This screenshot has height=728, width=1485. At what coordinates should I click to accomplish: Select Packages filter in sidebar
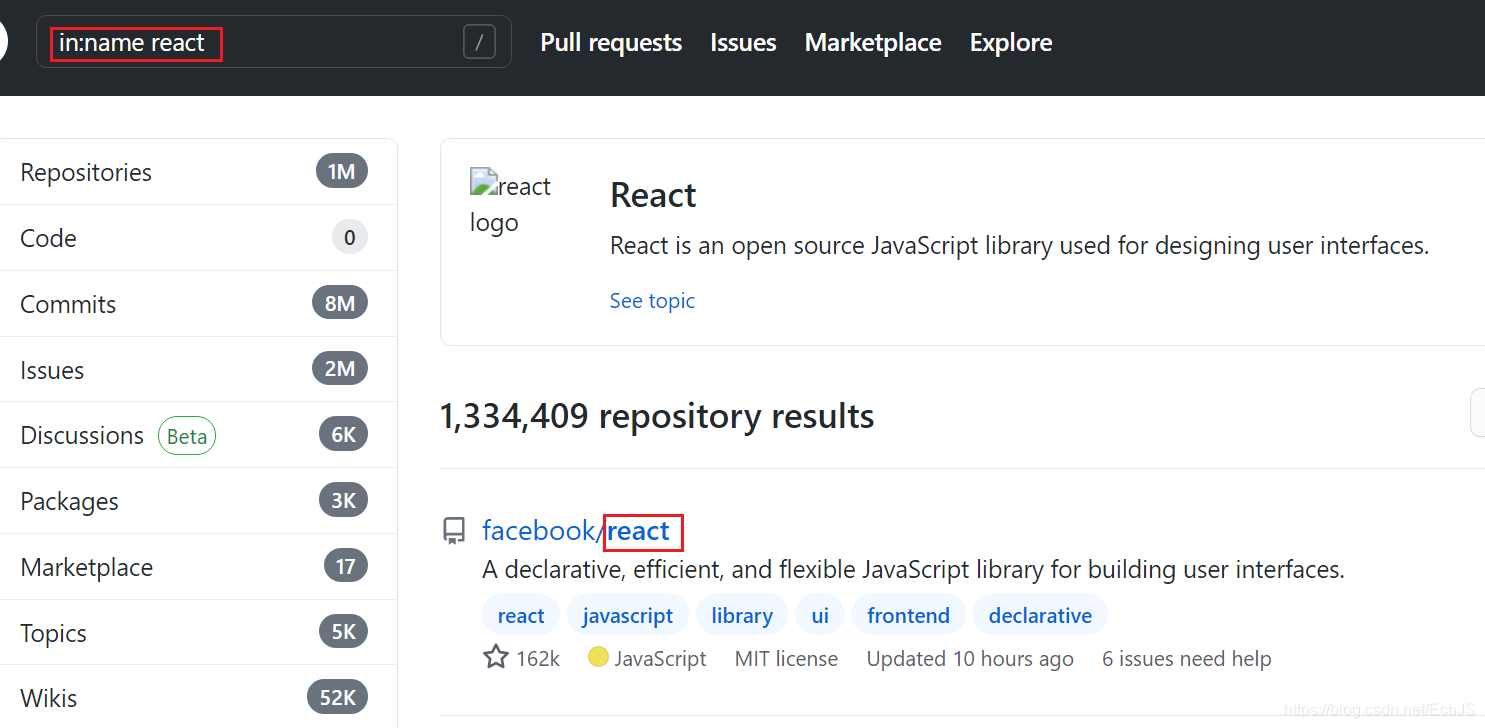coord(198,501)
